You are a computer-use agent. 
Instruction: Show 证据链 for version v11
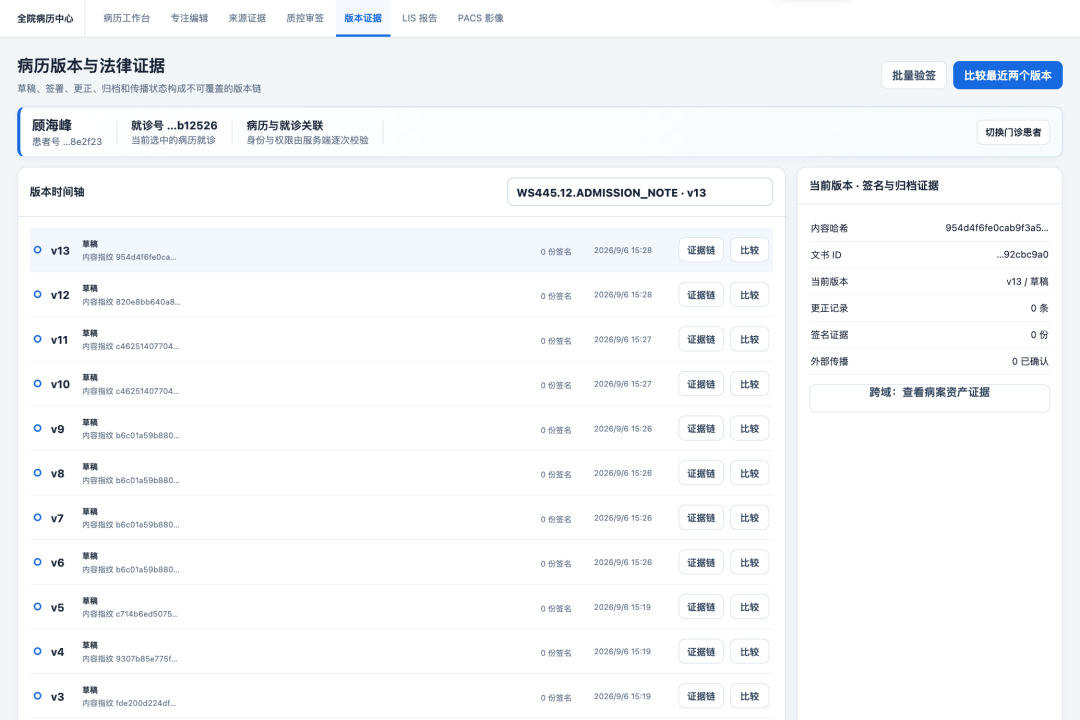point(701,339)
